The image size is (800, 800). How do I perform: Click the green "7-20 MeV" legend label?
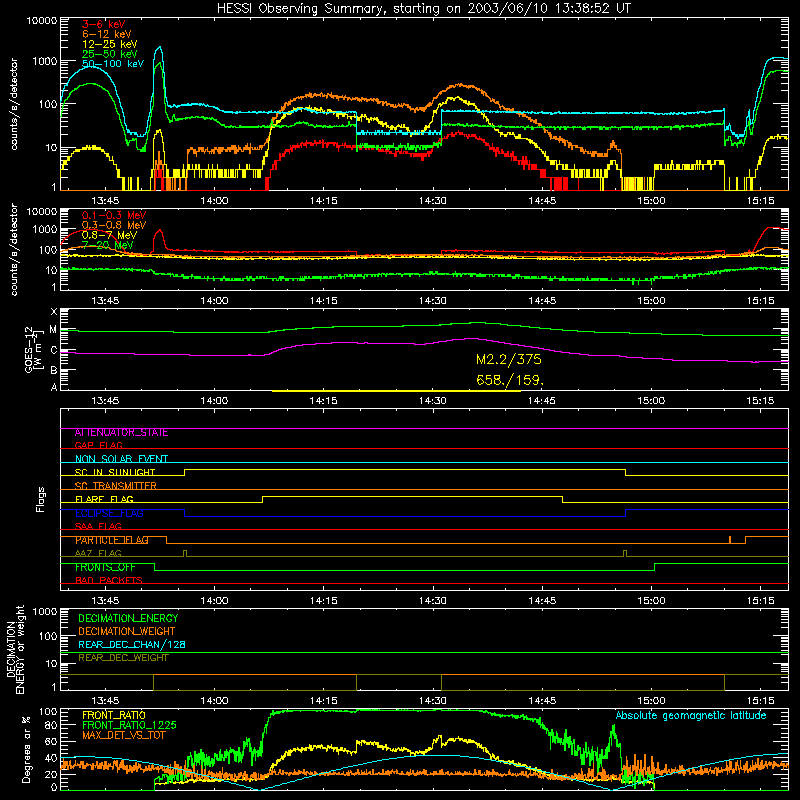107,245
